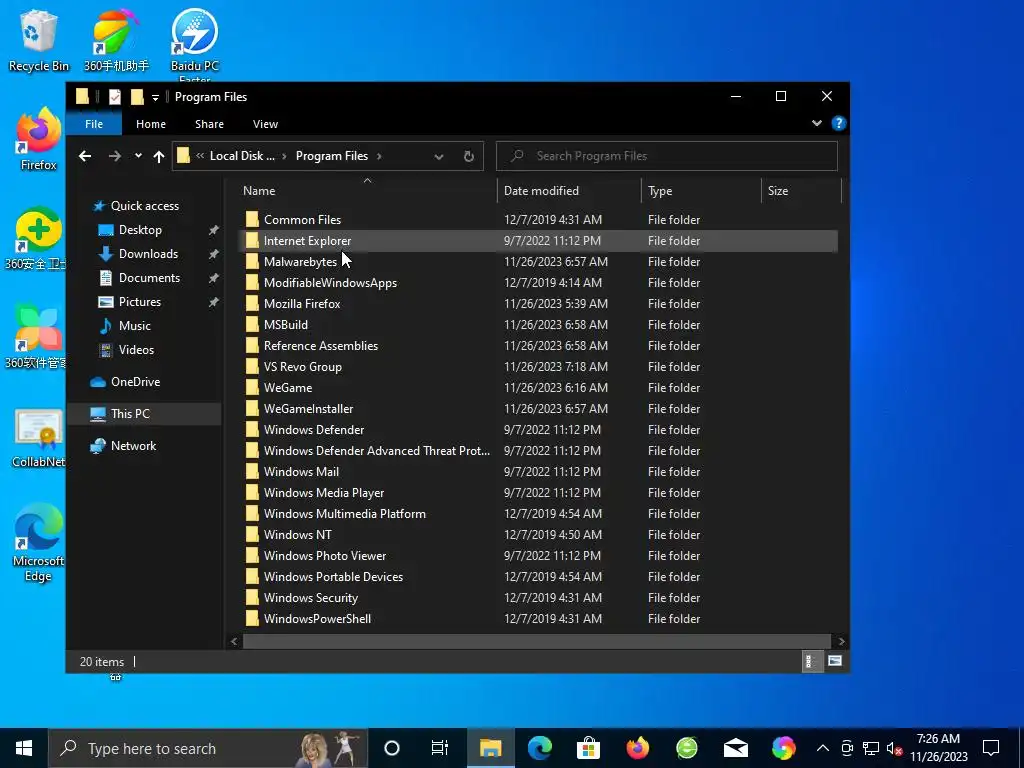Select the WindowsPowerShell folder

[x=539, y=619]
